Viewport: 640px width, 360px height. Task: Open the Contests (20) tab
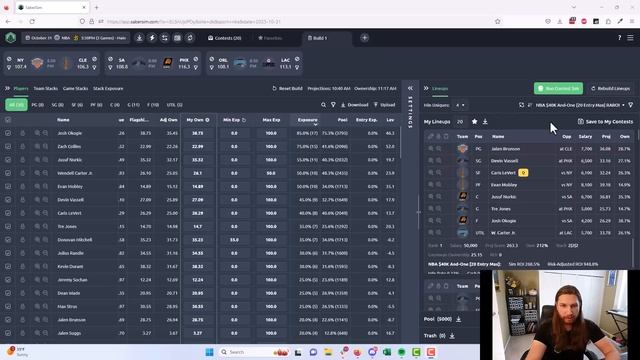click(224, 38)
